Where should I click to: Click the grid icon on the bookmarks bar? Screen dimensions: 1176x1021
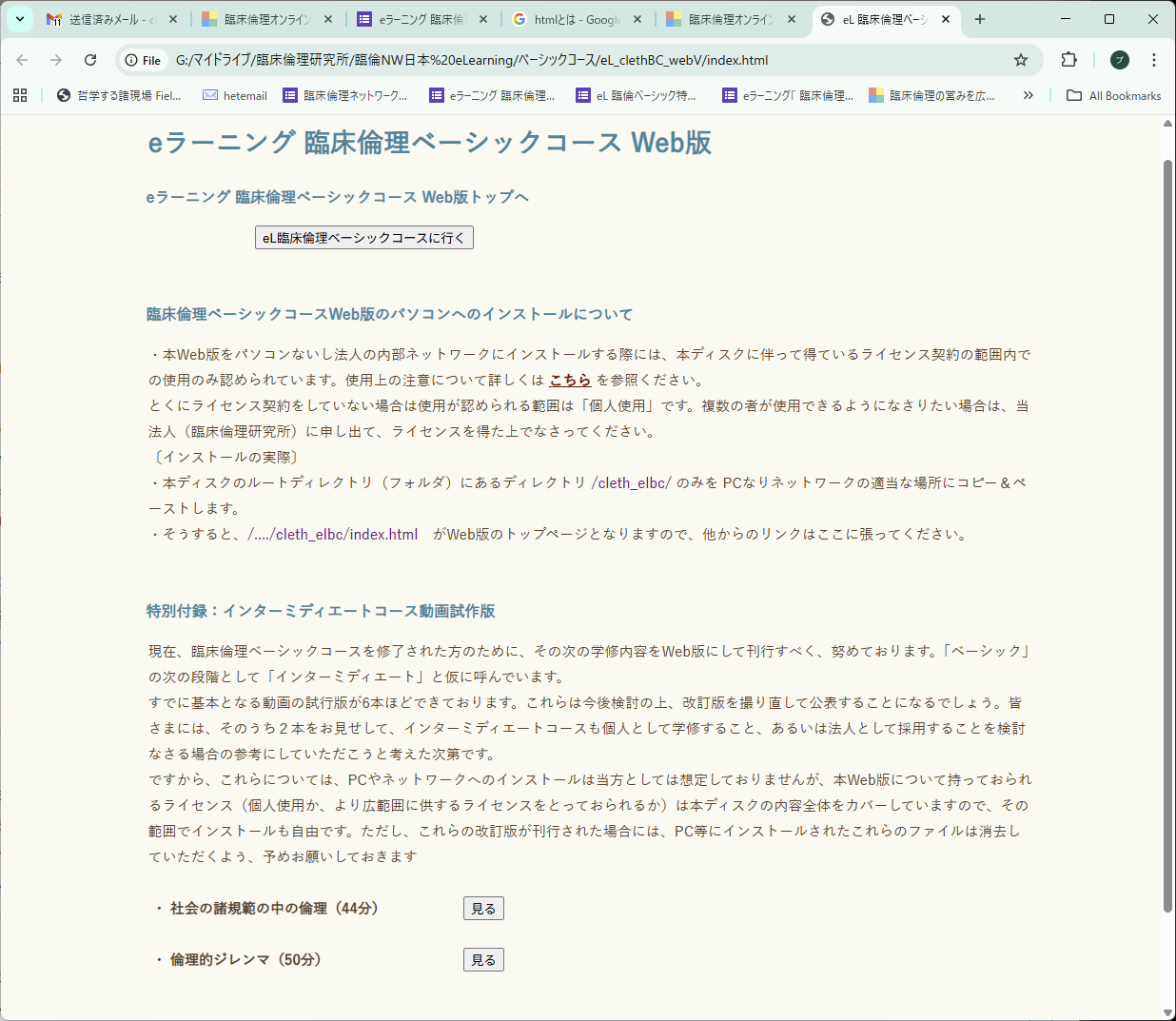[21, 95]
